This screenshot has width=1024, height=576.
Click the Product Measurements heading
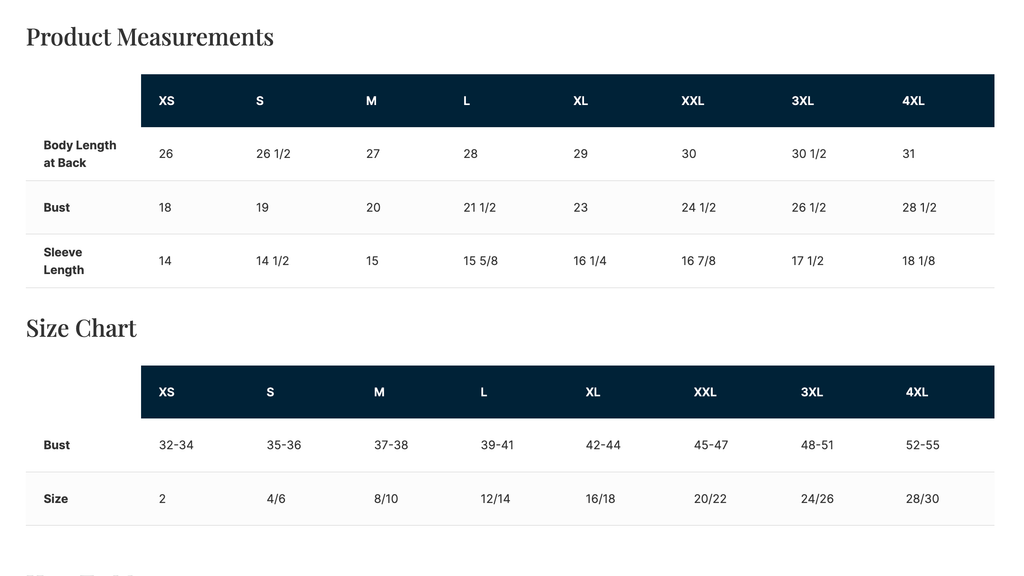(150, 37)
